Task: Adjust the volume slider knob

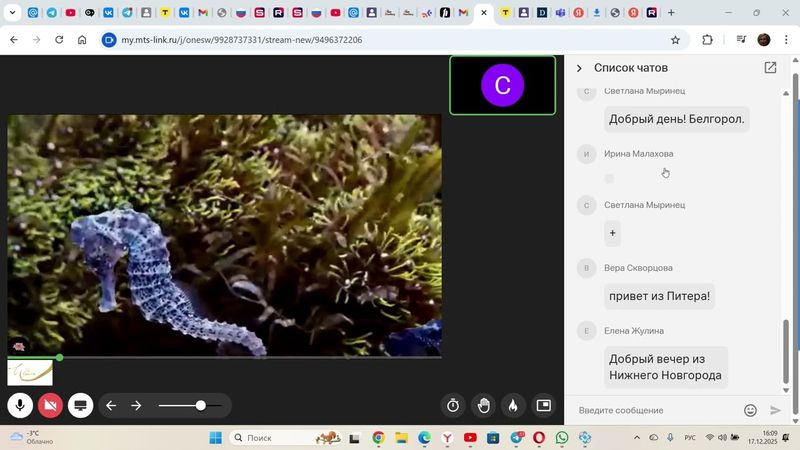Action: 201,405
